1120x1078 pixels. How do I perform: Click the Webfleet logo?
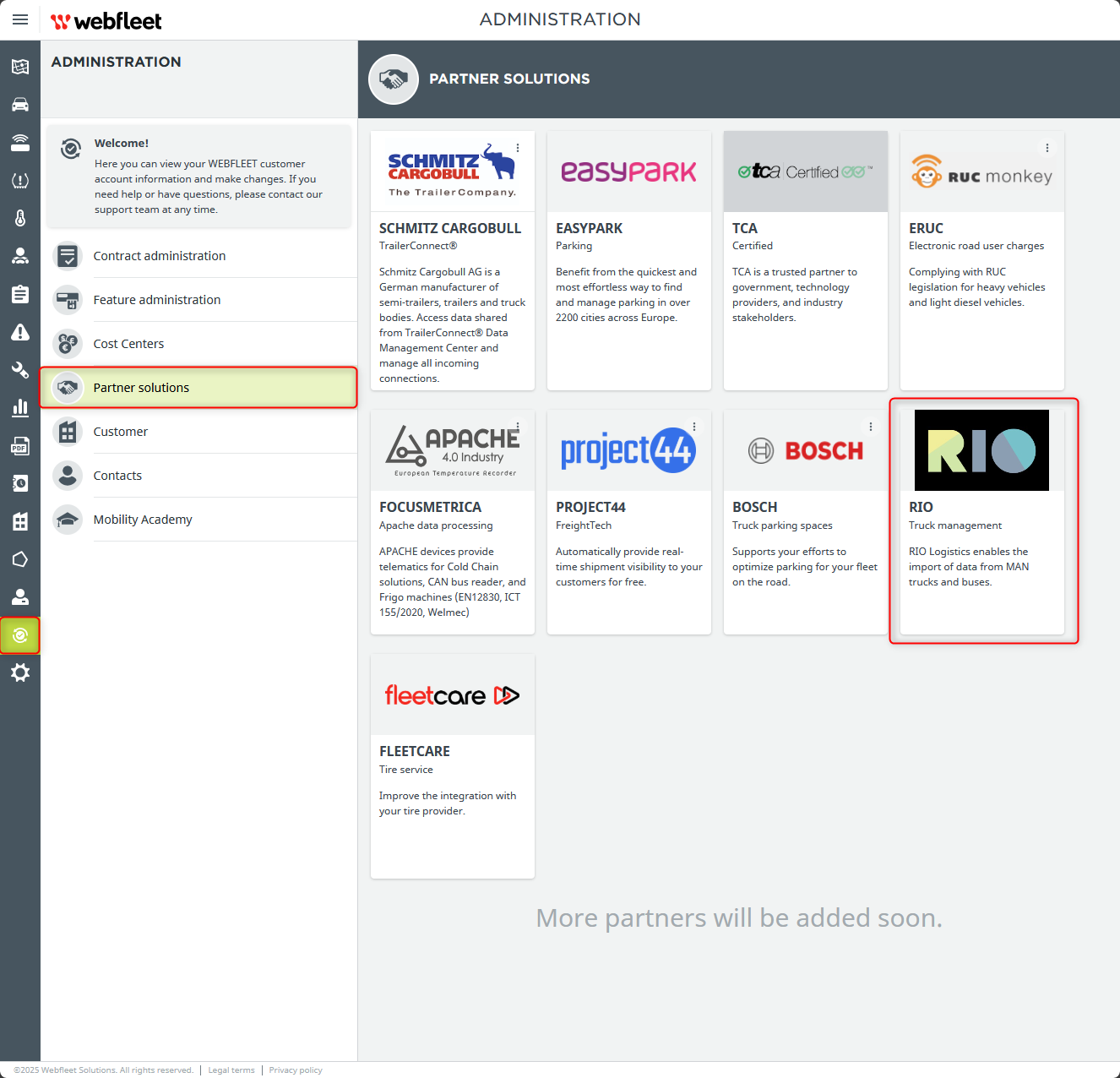pyautogui.click(x=106, y=21)
